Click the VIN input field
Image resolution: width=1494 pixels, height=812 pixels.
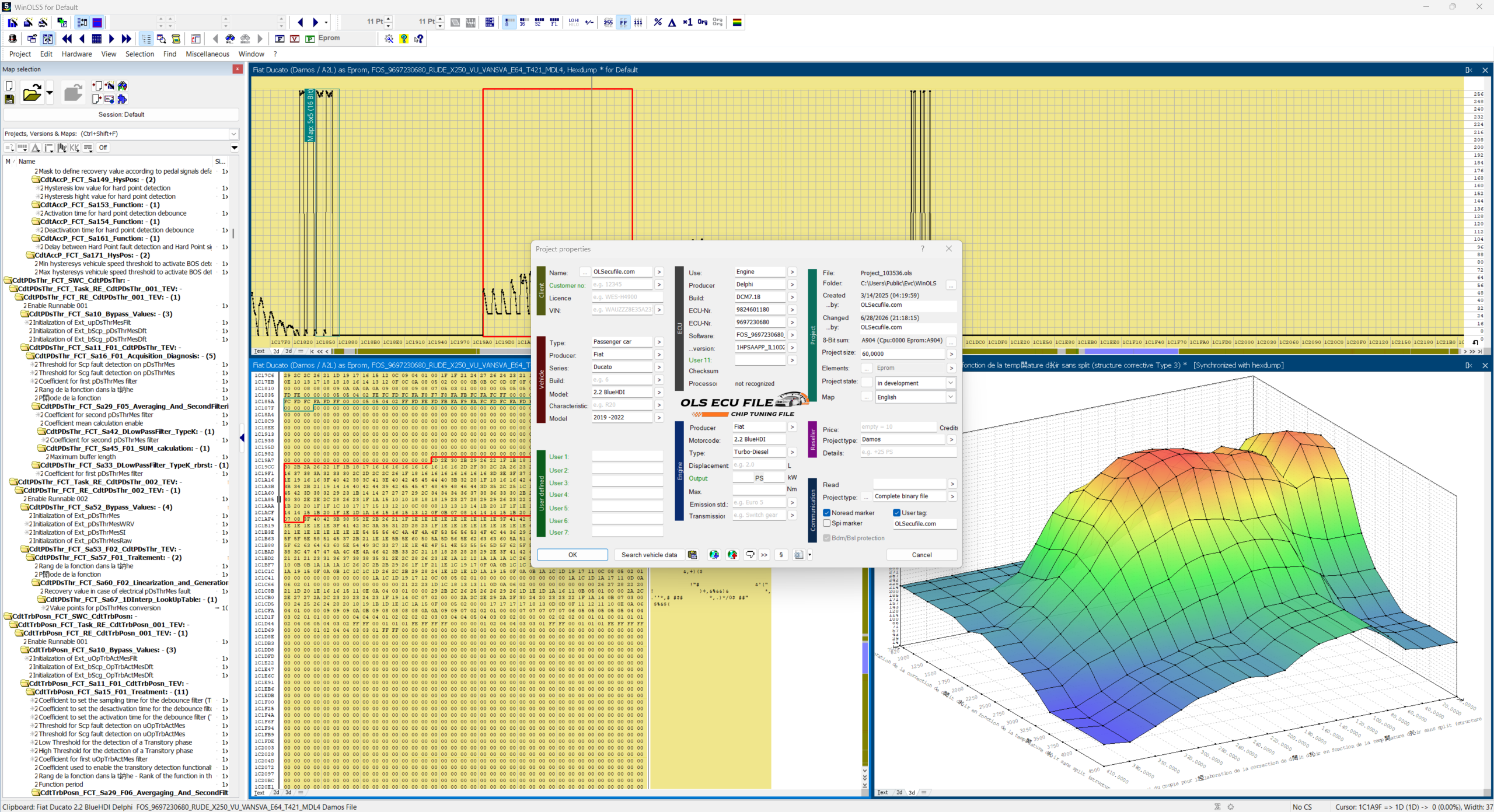[622, 310]
